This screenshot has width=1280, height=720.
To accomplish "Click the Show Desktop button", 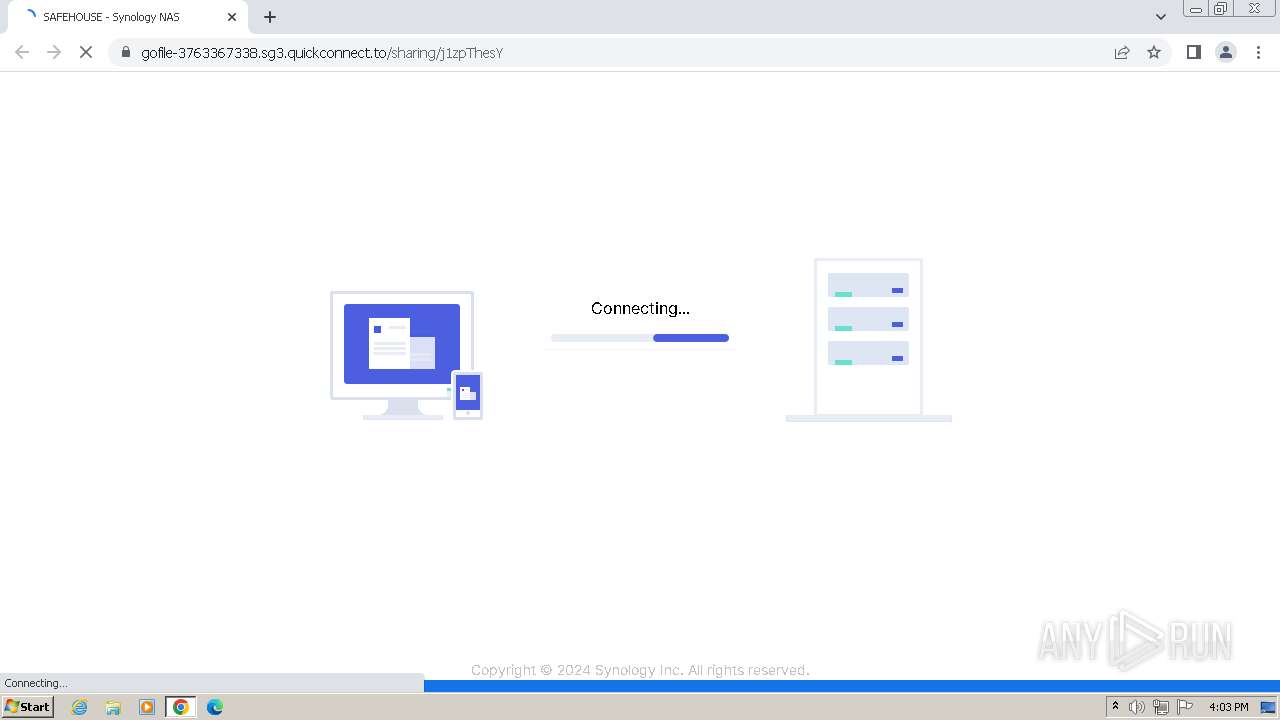I will click(1268, 707).
